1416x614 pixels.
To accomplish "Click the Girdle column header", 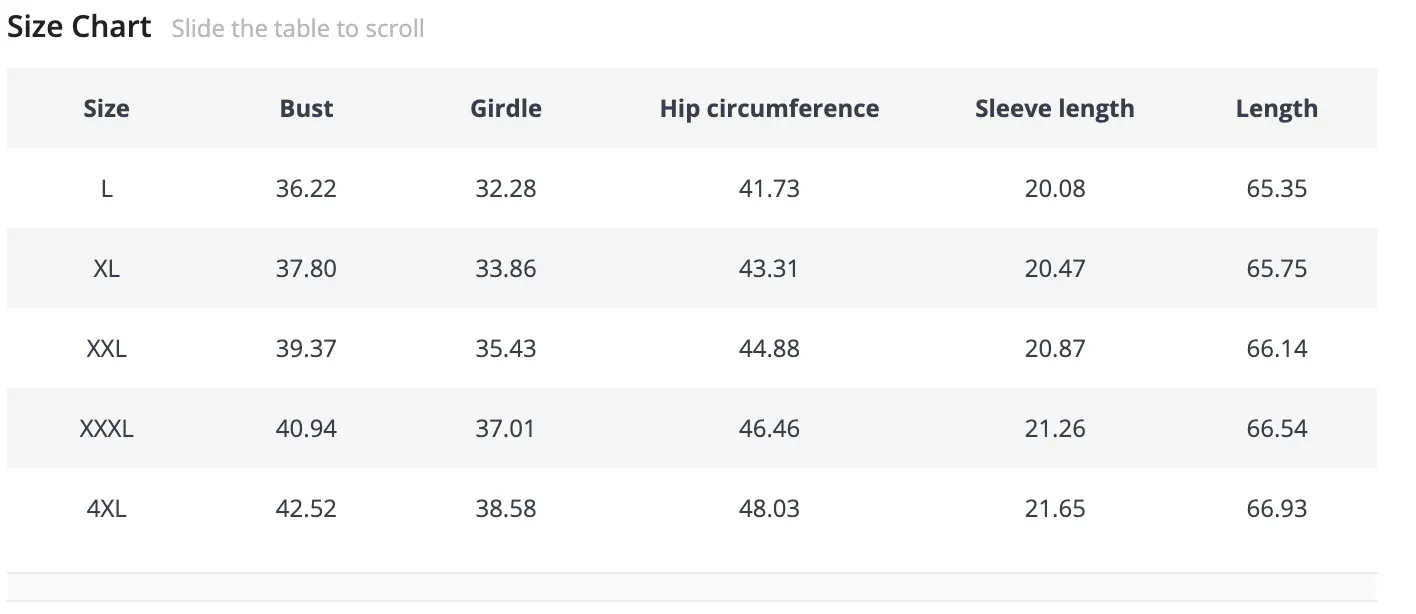I will tap(506, 108).
